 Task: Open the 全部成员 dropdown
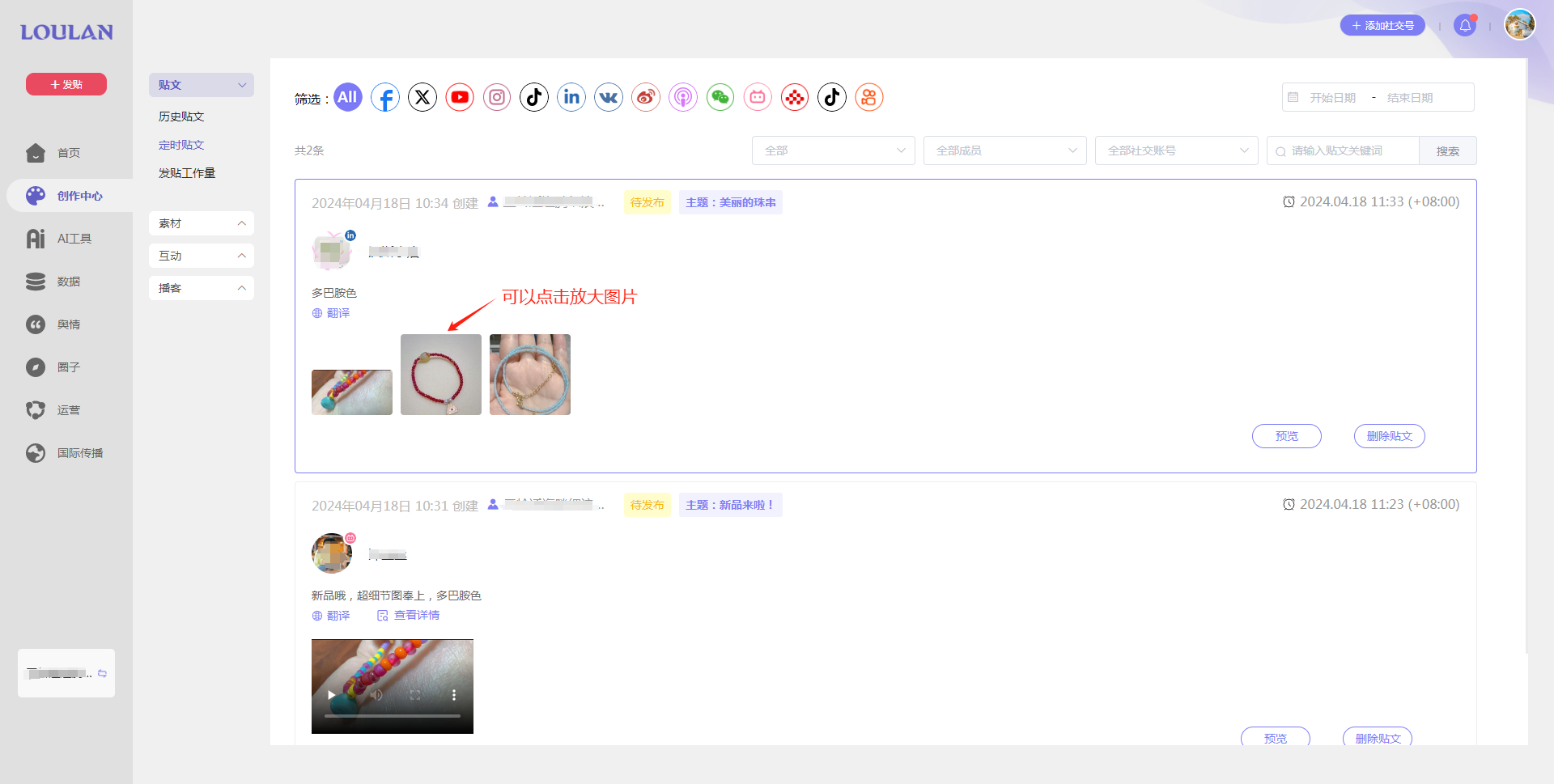tap(1004, 150)
